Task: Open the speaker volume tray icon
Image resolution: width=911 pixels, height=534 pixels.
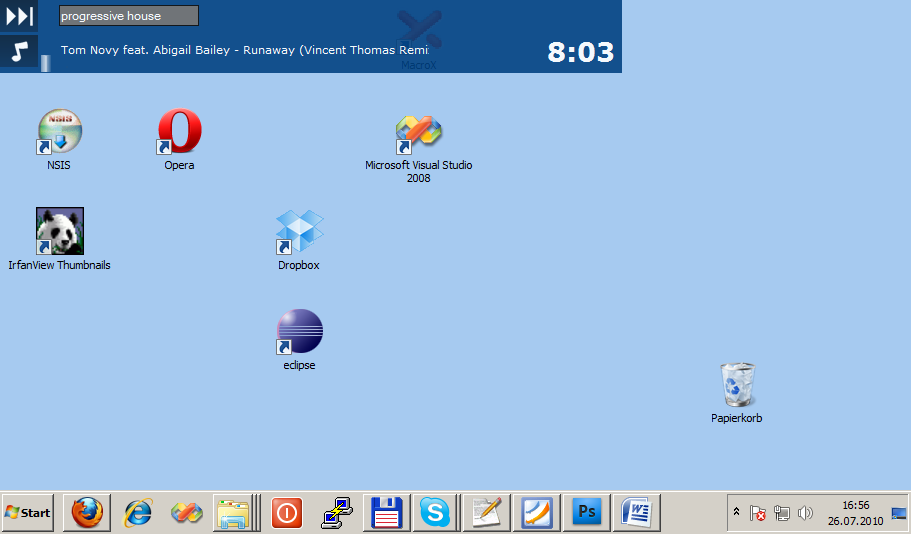Action: click(805, 513)
